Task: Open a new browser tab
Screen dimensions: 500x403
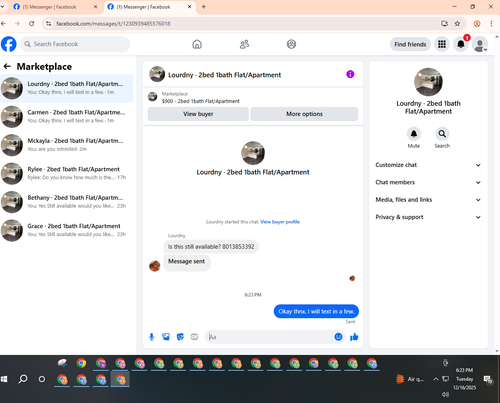Action: point(204,7)
